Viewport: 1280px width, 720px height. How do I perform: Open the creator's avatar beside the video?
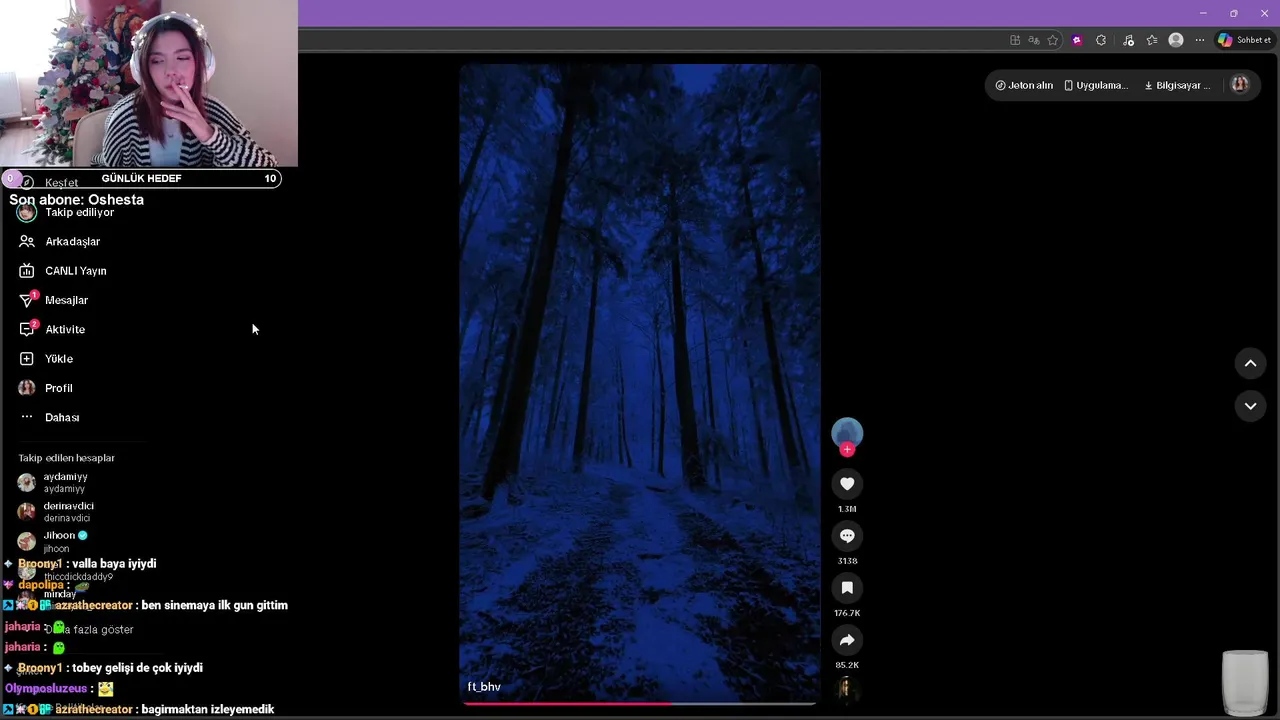coord(847,432)
